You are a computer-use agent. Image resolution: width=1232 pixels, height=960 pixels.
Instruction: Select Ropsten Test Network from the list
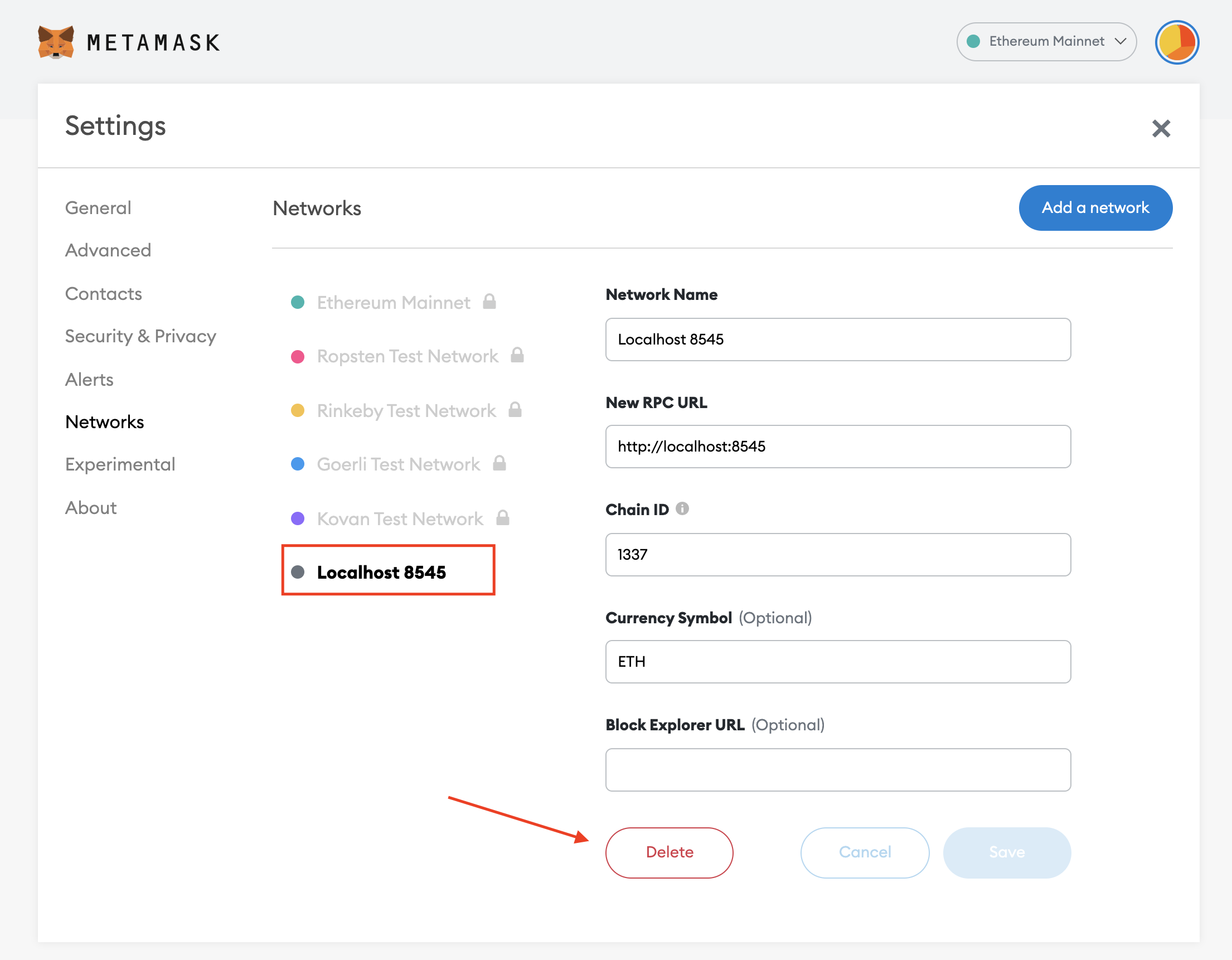[408, 356]
